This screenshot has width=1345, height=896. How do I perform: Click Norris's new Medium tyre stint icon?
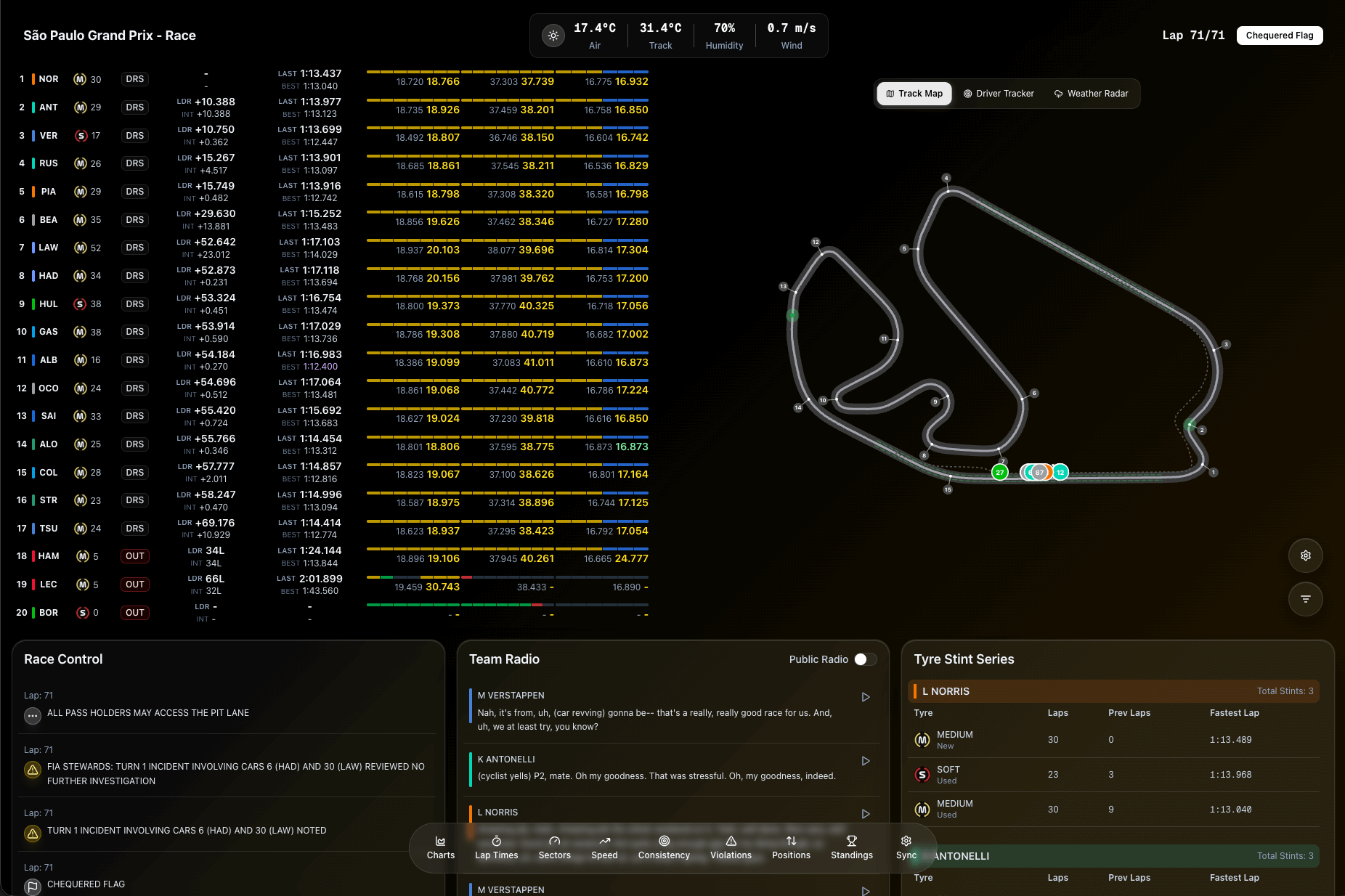pos(922,740)
